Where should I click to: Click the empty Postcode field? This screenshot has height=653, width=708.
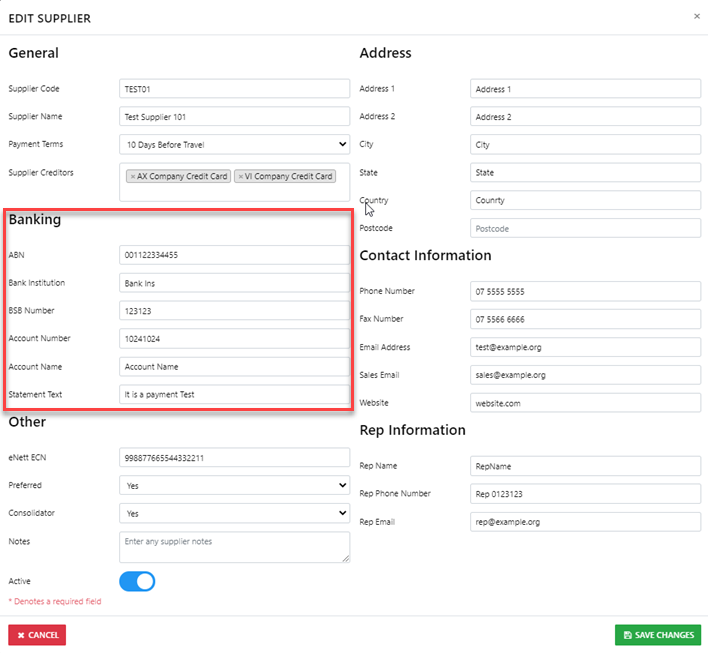click(x=585, y=228)
